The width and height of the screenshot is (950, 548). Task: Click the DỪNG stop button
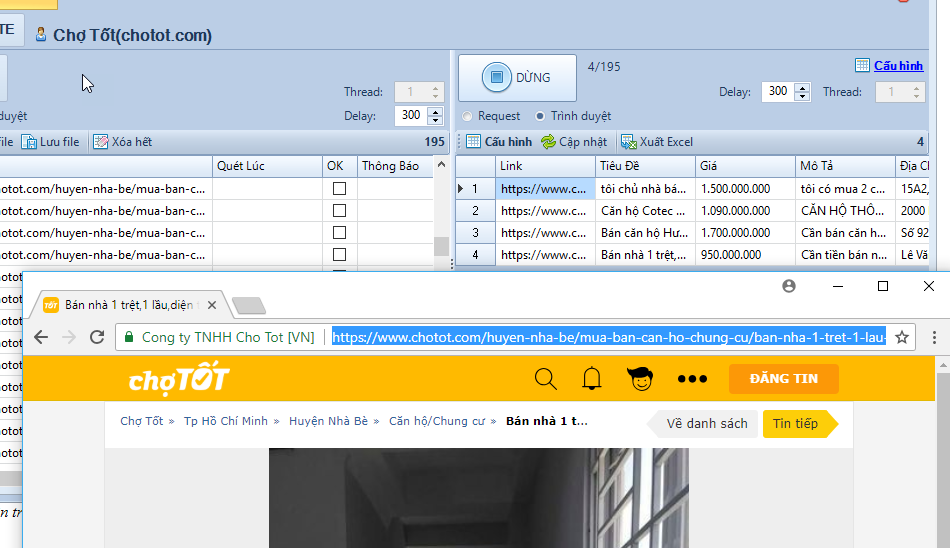517,78
